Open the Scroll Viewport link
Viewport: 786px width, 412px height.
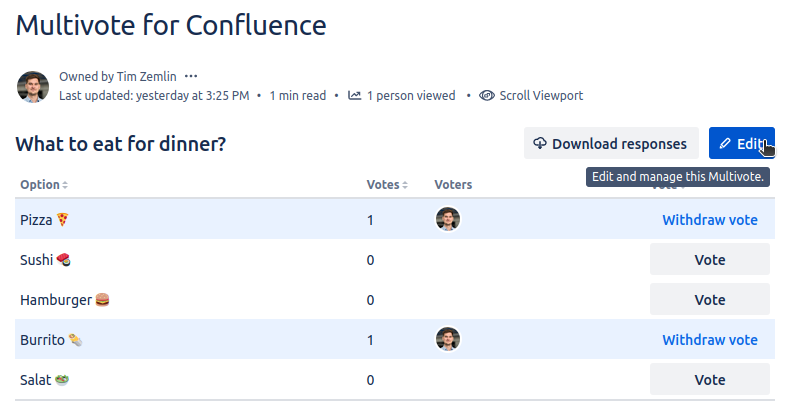[541, 96]
